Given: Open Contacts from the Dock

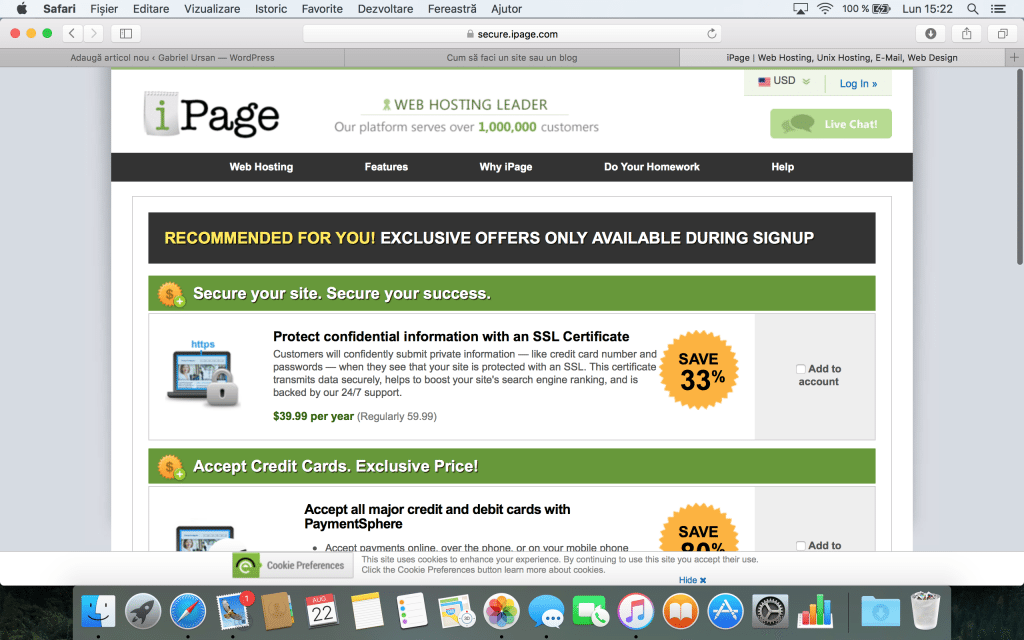Looking at the screenshot, I should point(278,612).
